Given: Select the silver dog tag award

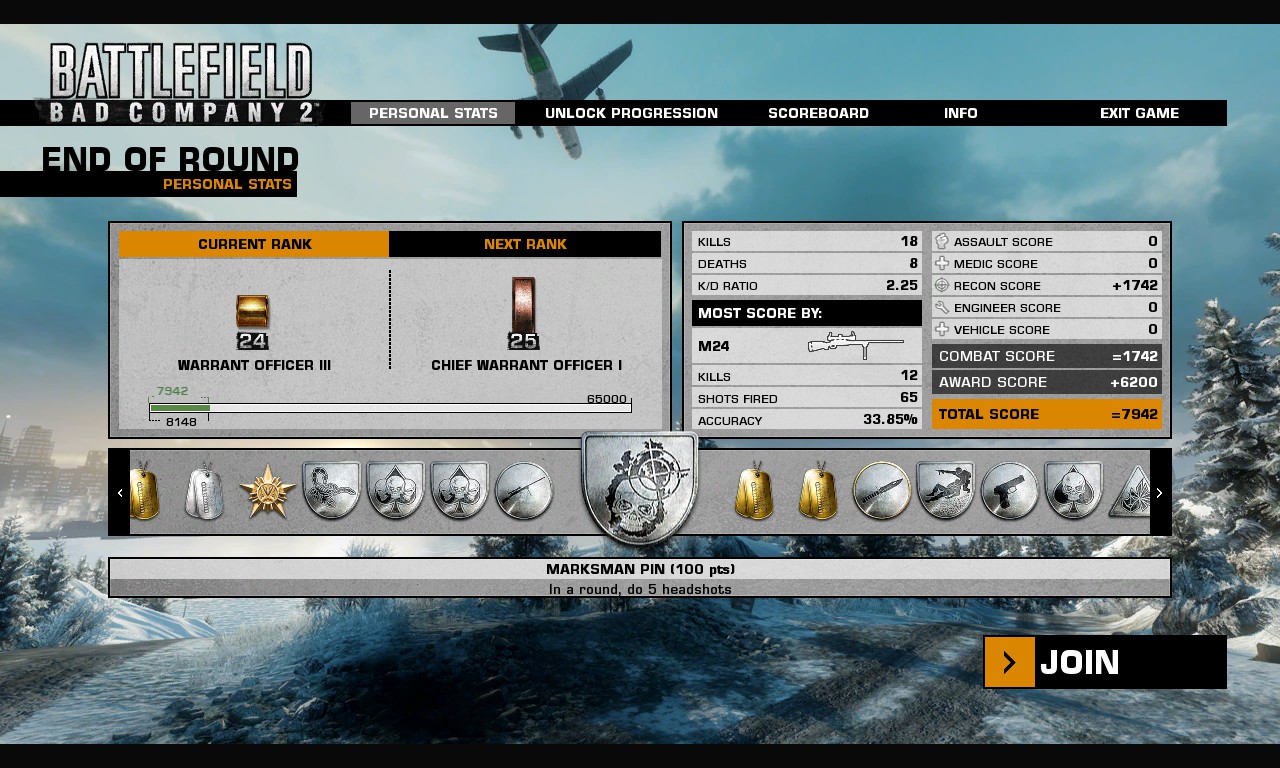Looking at the screenshot, I should coord(205,492).
